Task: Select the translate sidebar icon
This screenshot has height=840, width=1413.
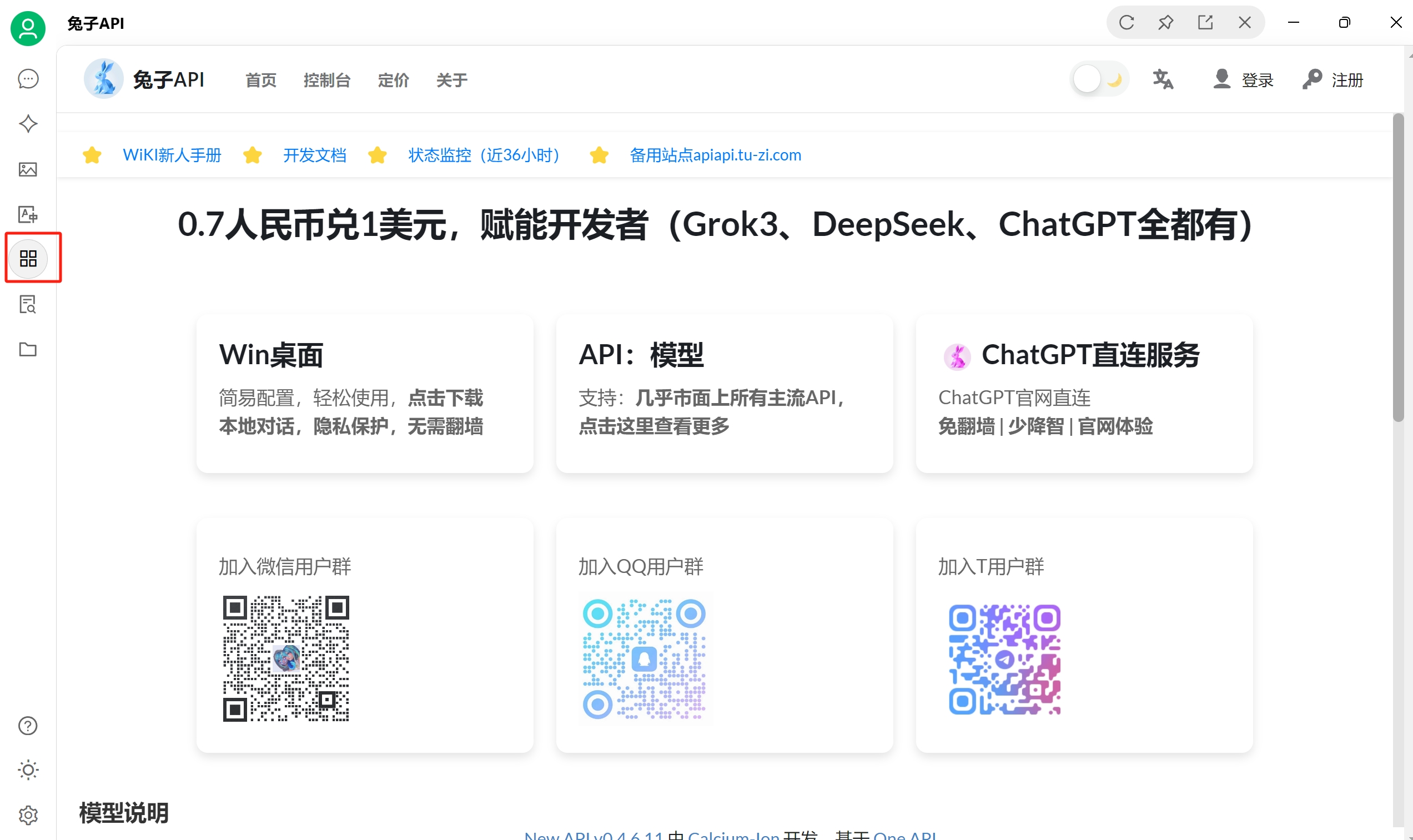Action: 28,214
